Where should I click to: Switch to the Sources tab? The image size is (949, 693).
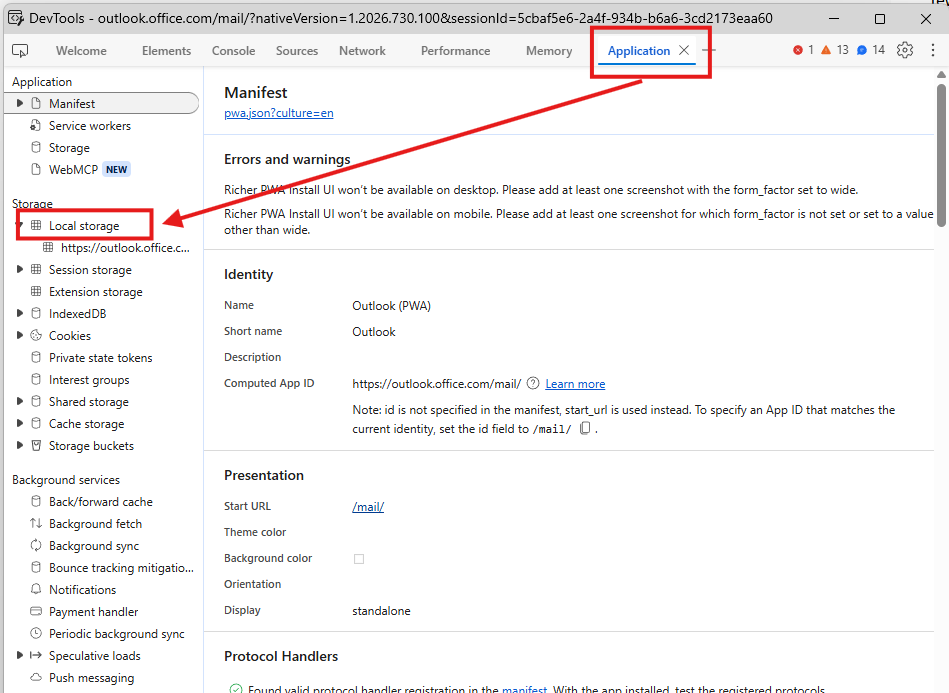tap(297, 51)
